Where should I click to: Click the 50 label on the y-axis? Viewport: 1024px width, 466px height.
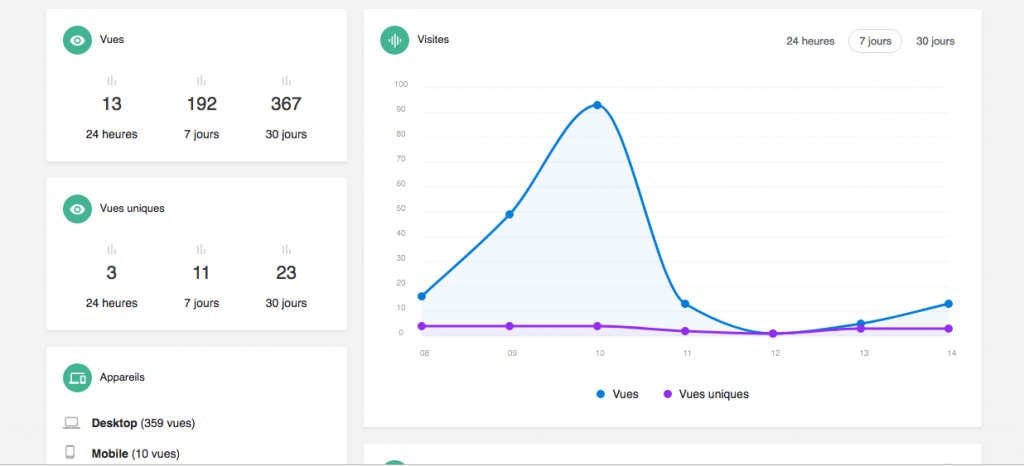pos(401,208)
